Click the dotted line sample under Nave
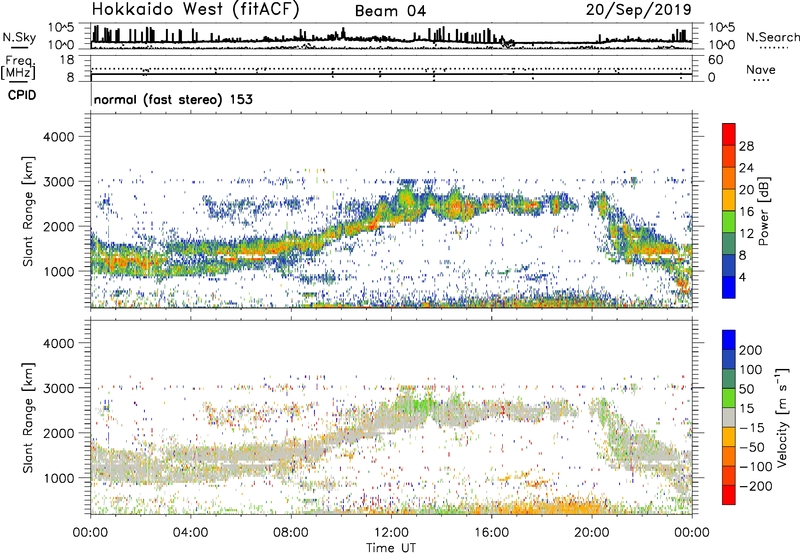 pyautogui.click(x=761, y=81)
